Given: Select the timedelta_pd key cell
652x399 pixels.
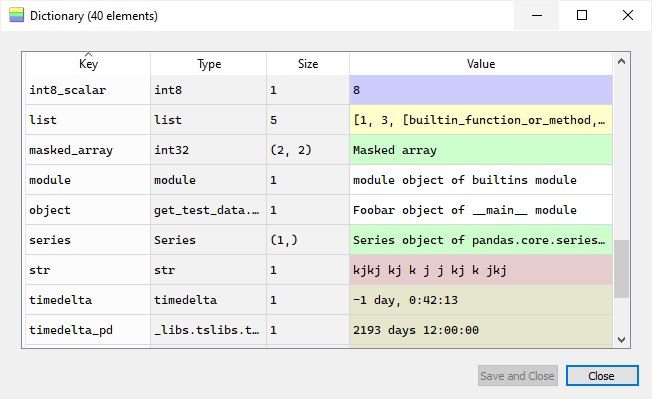Looking at the screenshot, I should click(88, 330).
